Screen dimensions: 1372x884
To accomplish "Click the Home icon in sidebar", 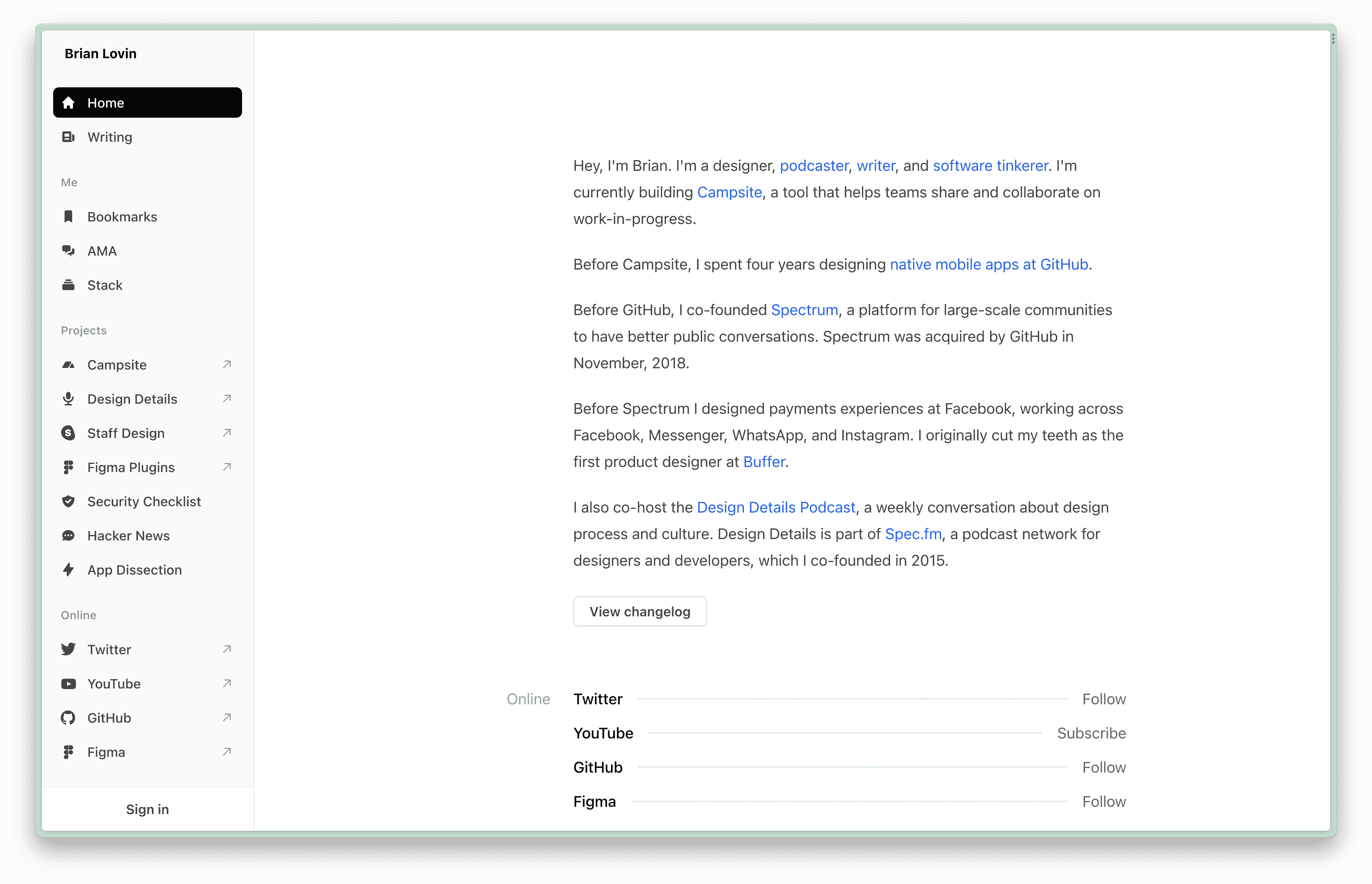I will tap(68, 103).
